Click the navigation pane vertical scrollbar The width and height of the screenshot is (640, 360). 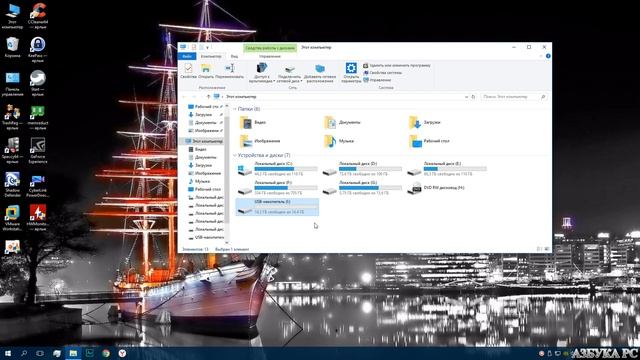coord(227,171)
